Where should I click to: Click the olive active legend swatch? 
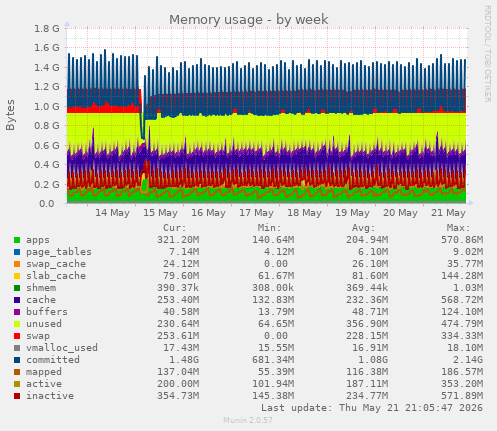(17, 384)
